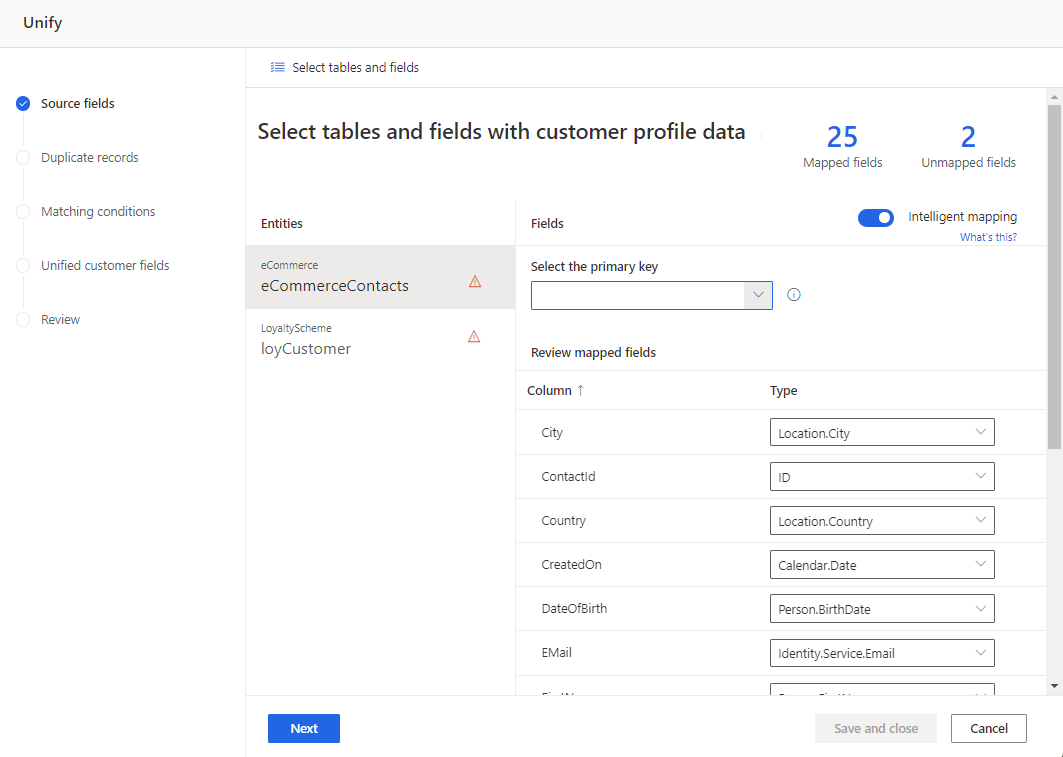Click the info icon next to primary key
The height and width of the screenshot is (757, 1063).
click(794, 295)
